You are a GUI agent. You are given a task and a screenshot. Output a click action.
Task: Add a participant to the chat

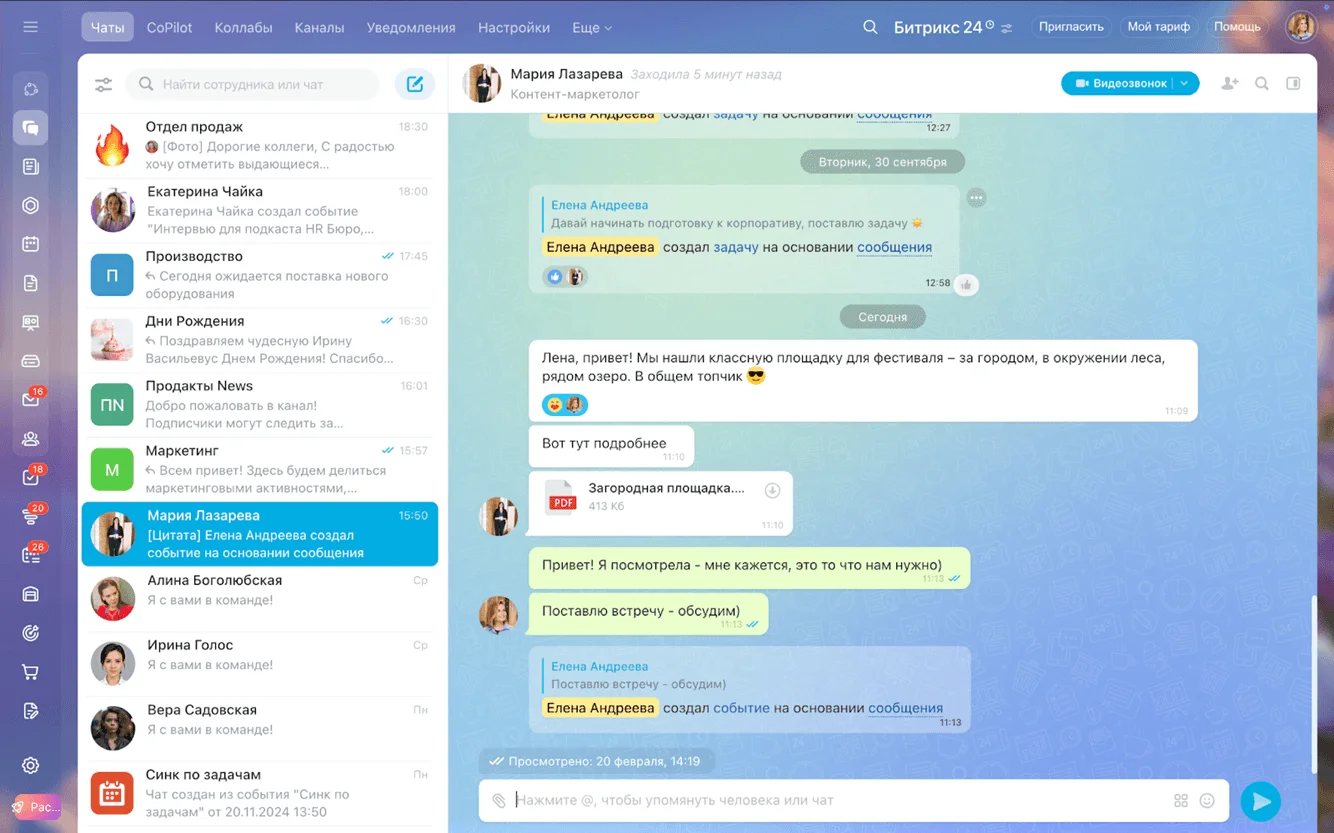(x=1229, y=84)
